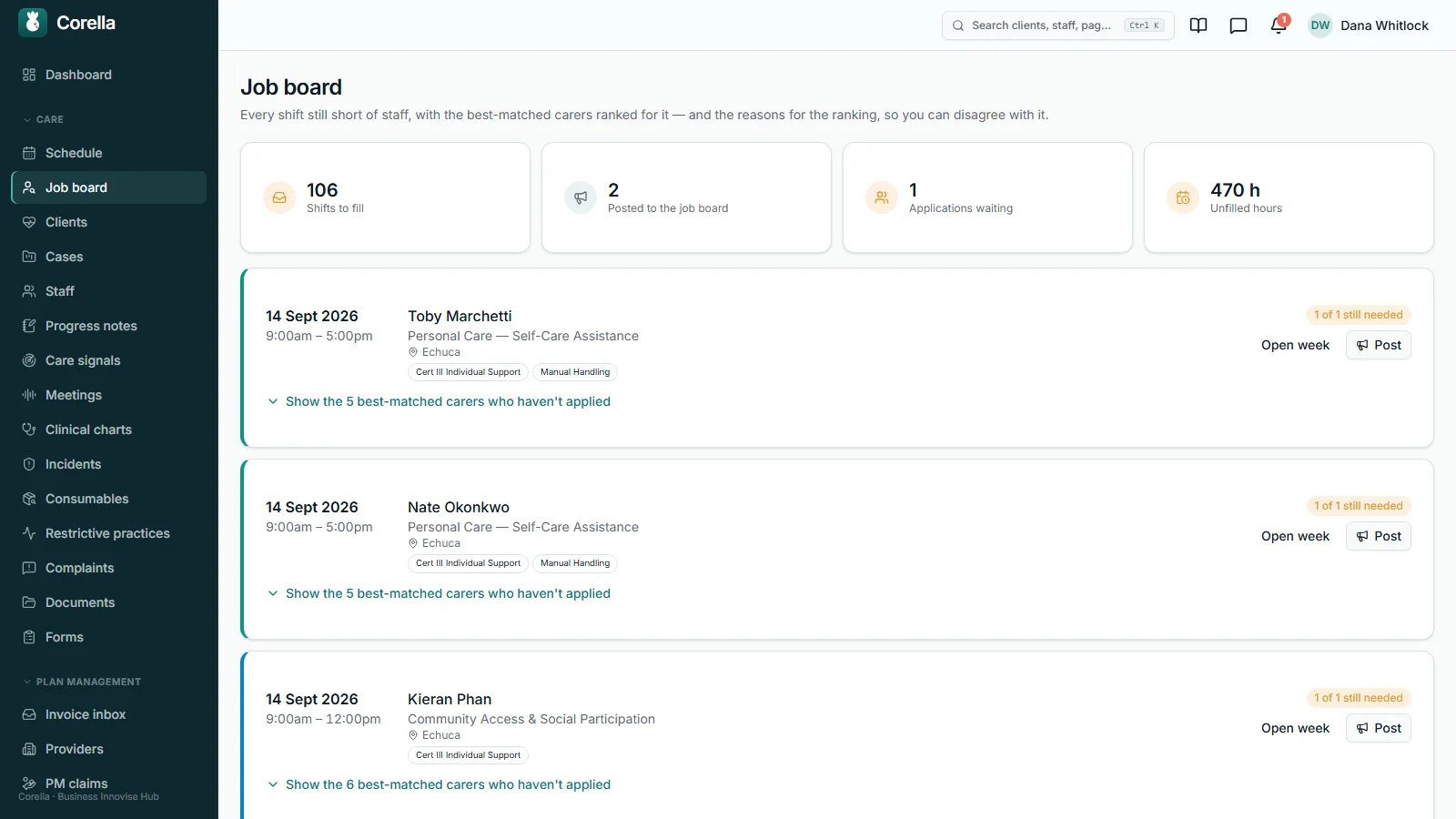Viewport: 1456px width, 819px height.
Task: Click the 1 of 1 still needed badge for Nate Okonkwo
Action: coord(1359,506)
